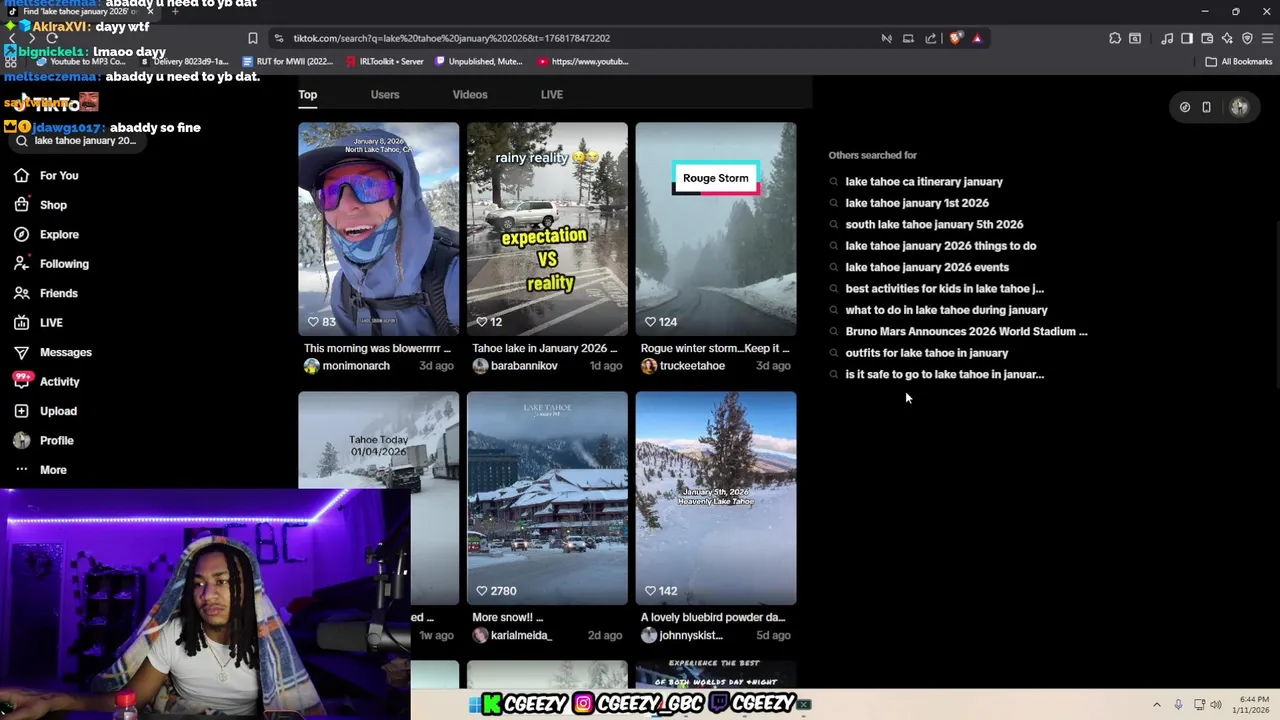Open the 'Tahoe Today 01/04/2026' video thumbnail
1280x720 pixels.
(x=378, y=440)
